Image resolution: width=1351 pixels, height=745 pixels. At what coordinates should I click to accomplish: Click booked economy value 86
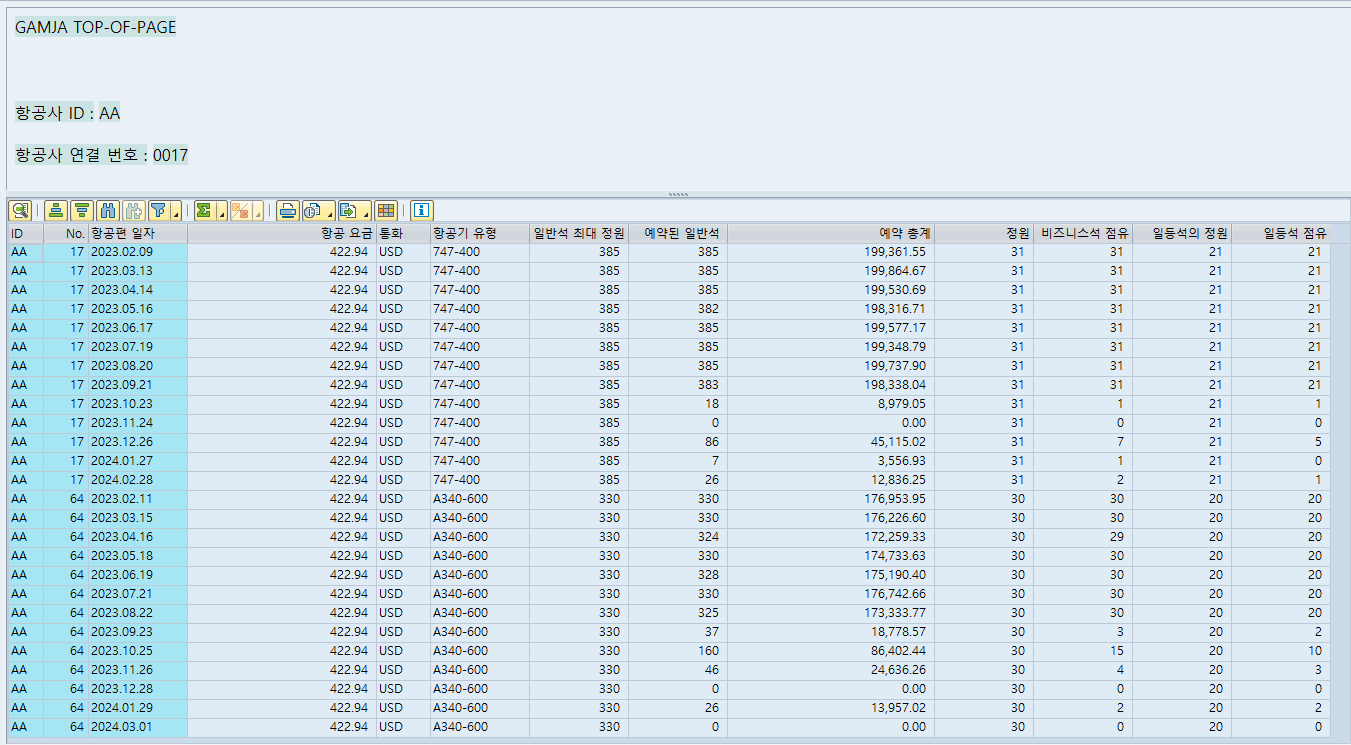point(678,442)
